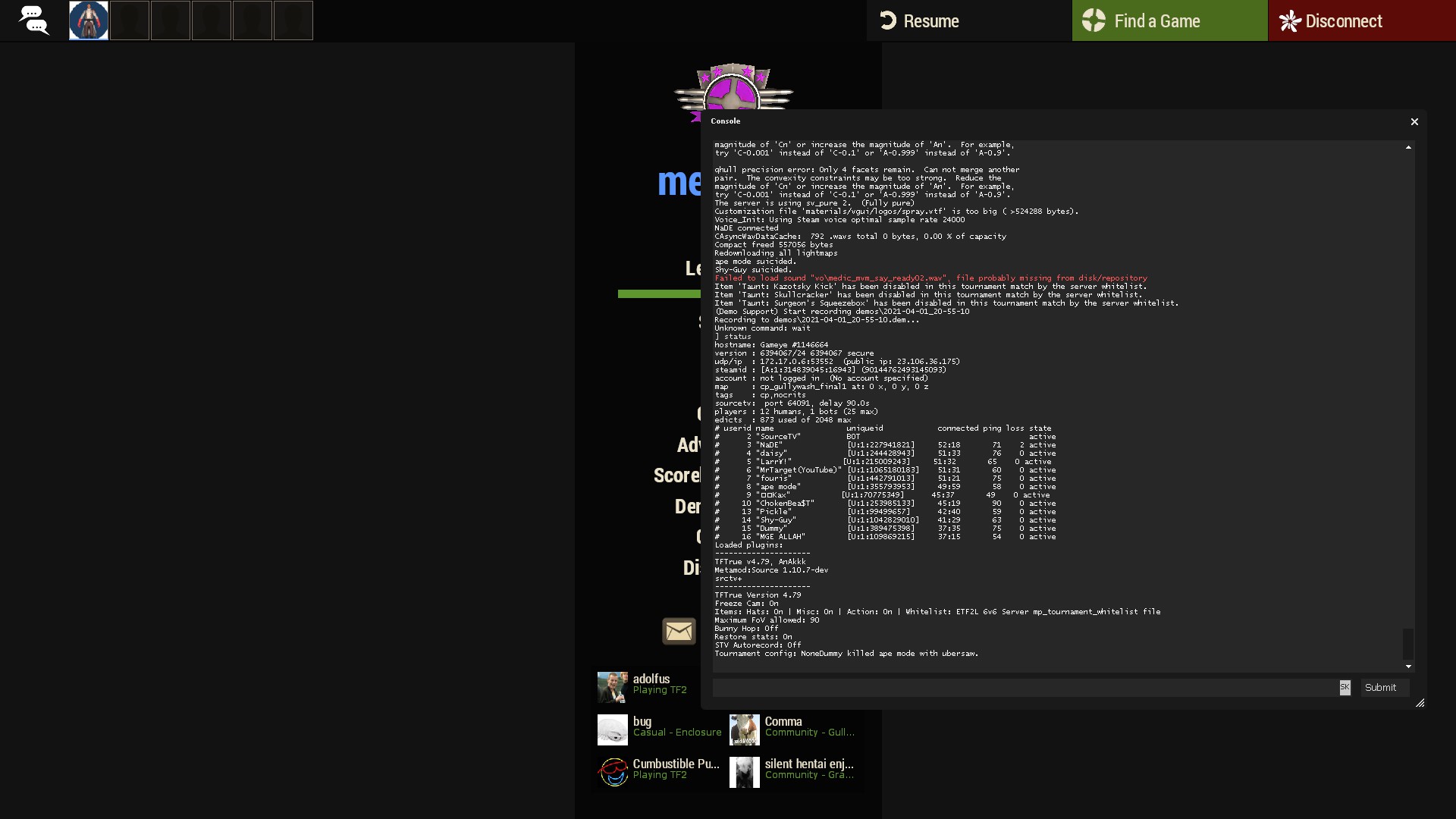Click the 'Loaded plugins:' line

[748, 545]
